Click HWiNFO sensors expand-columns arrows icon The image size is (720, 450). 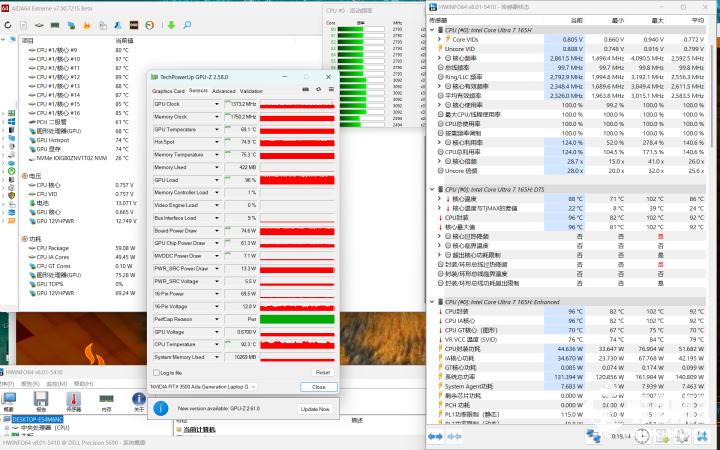coord(435,436)
